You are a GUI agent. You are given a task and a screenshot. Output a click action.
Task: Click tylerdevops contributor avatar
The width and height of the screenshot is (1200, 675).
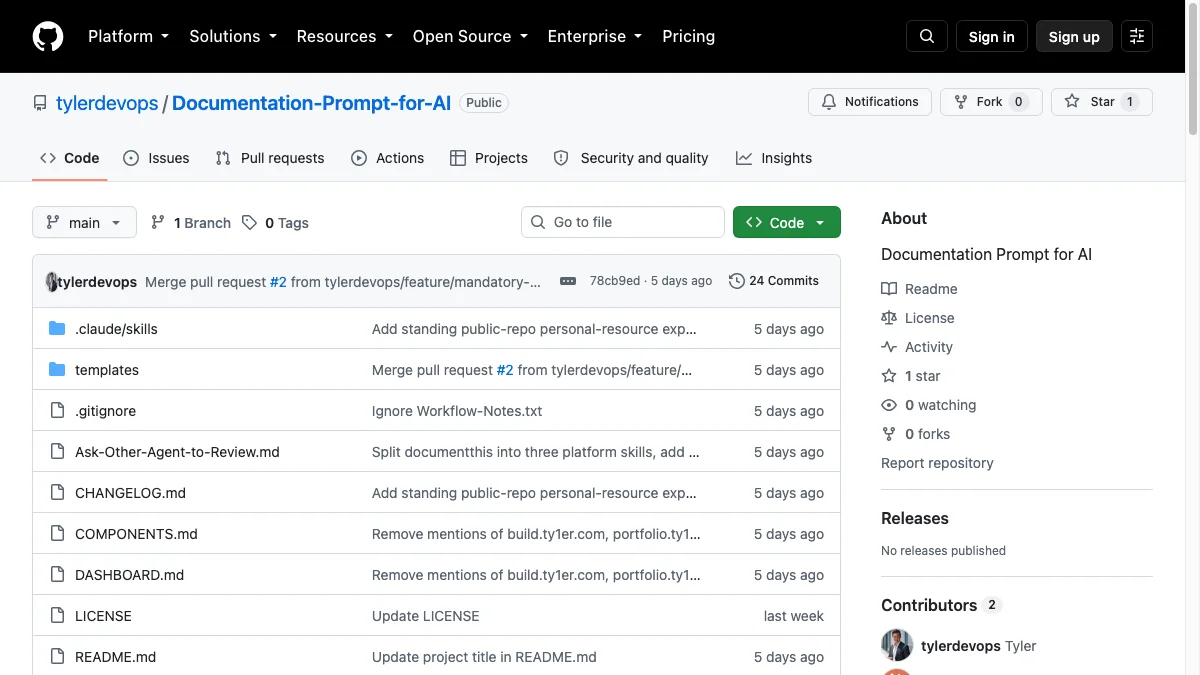[897, 645]
